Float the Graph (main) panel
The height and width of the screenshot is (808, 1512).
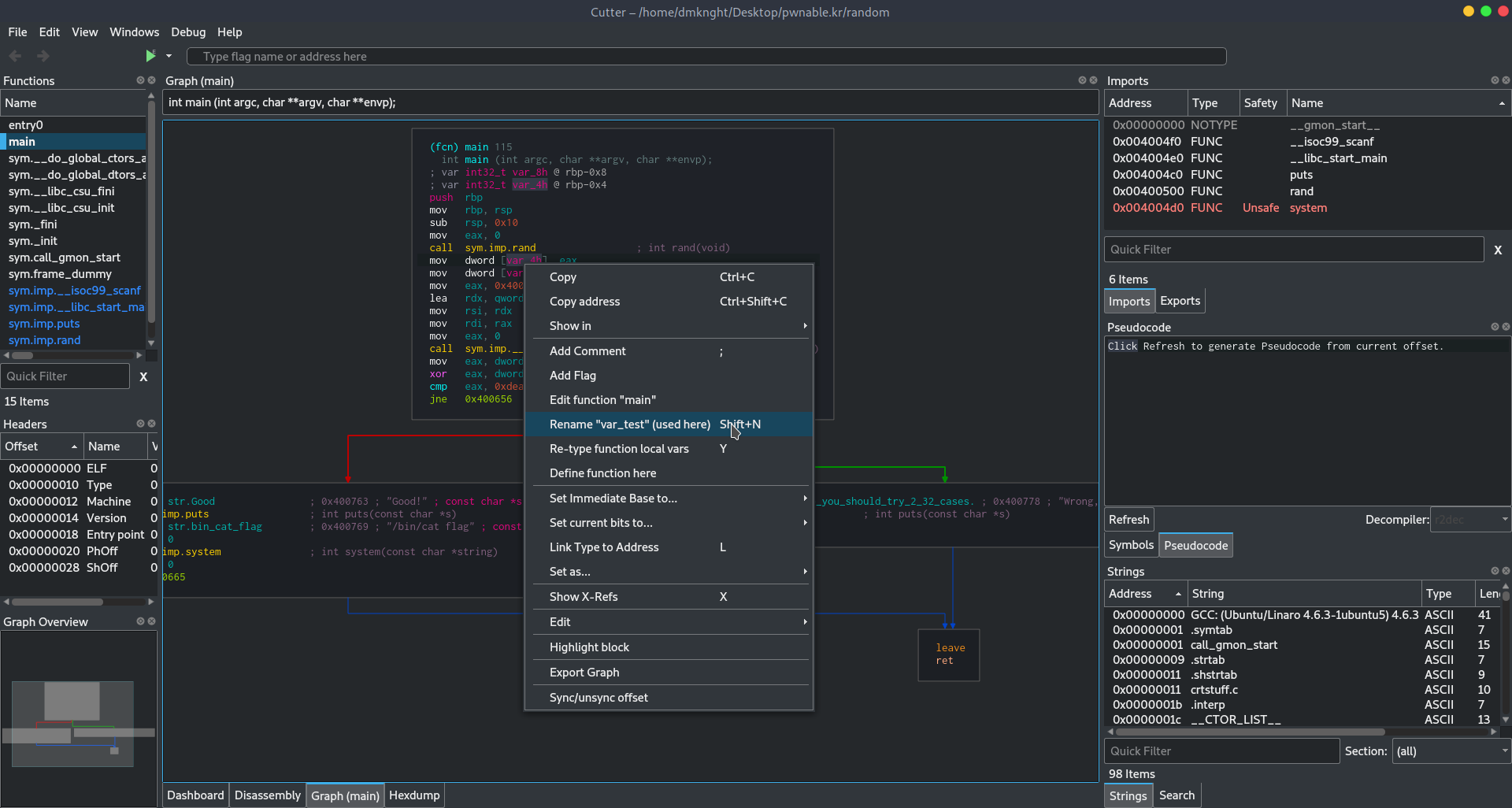(x=1082, y=80)
